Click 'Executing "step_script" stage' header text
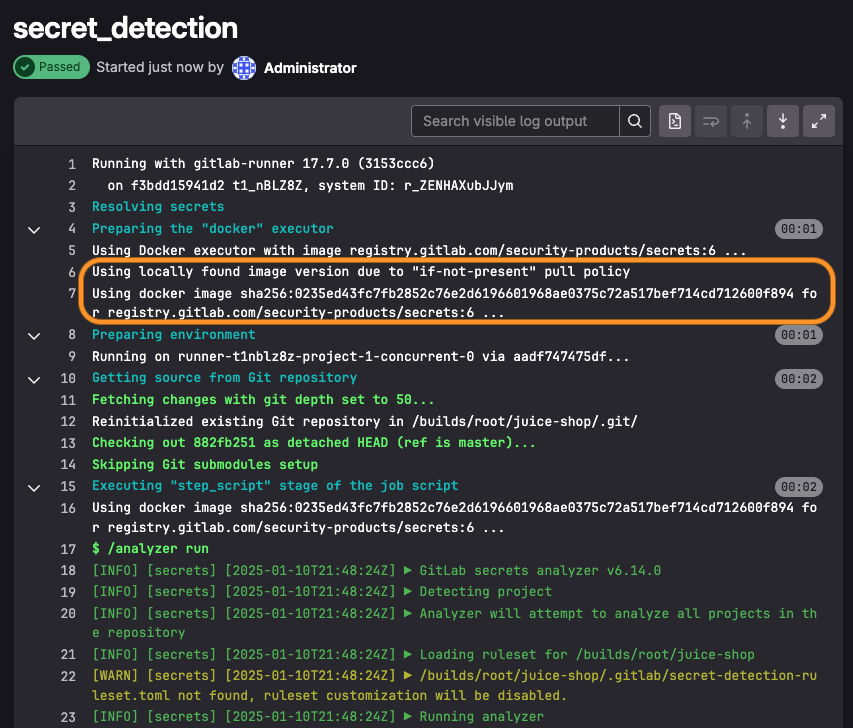Image resolution: width=853 pixels, height=728 pixels. tap(275, 486)
